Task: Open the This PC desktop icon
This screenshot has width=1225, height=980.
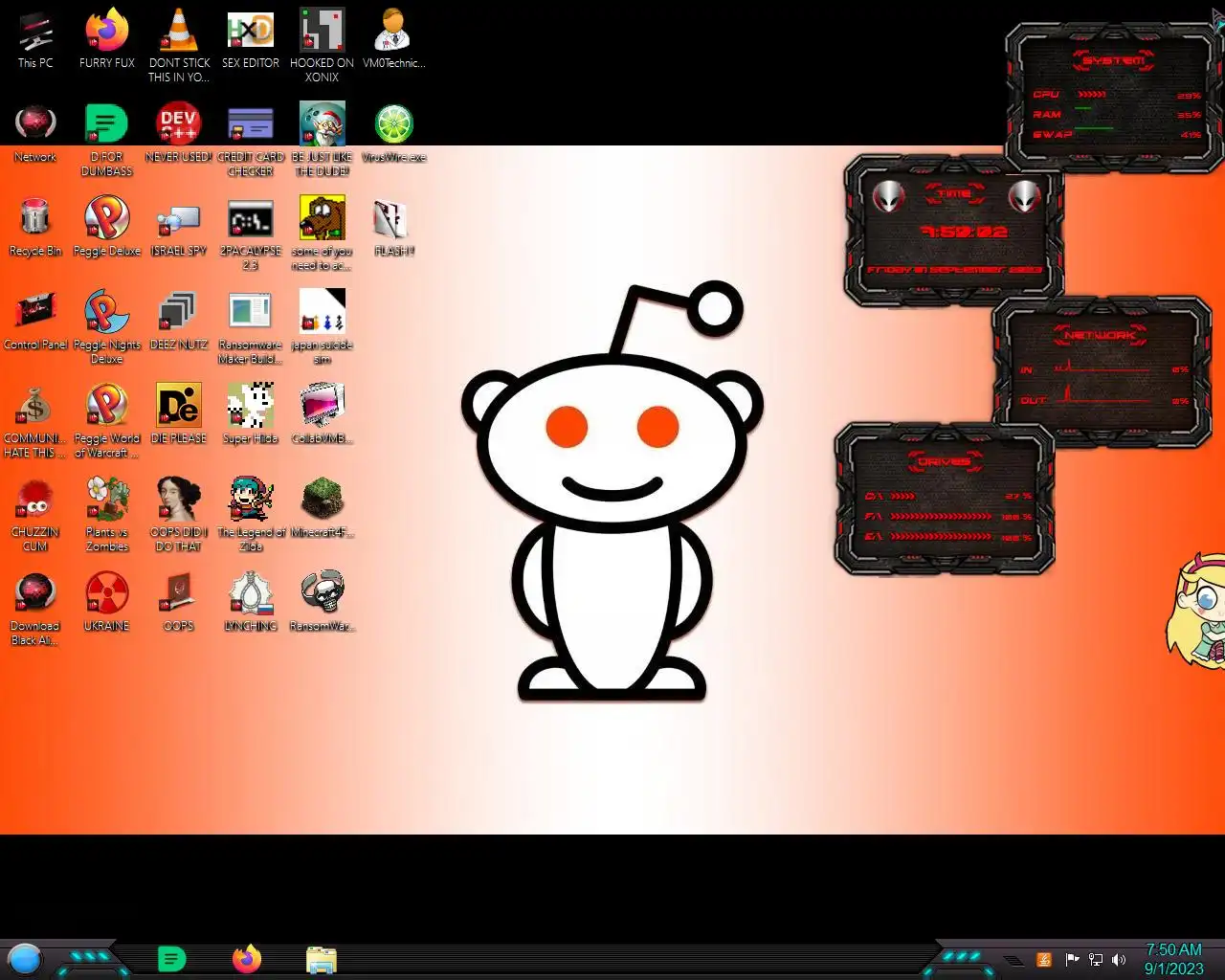Action: (x=35, y=39)
